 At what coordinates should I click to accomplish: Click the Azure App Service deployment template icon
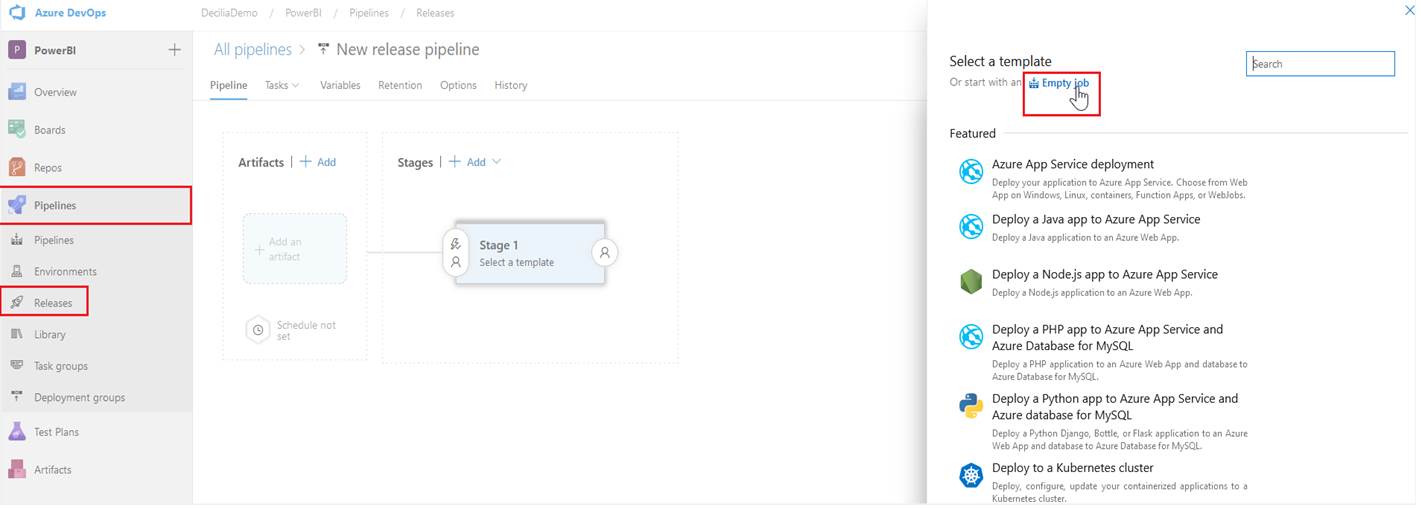point(971,172)
